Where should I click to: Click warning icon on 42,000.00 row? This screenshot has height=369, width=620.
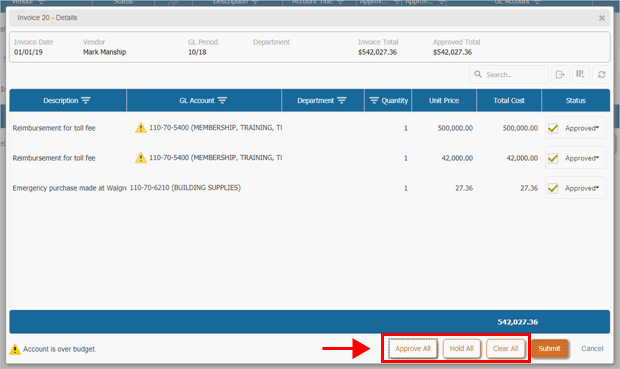point(141,158)
